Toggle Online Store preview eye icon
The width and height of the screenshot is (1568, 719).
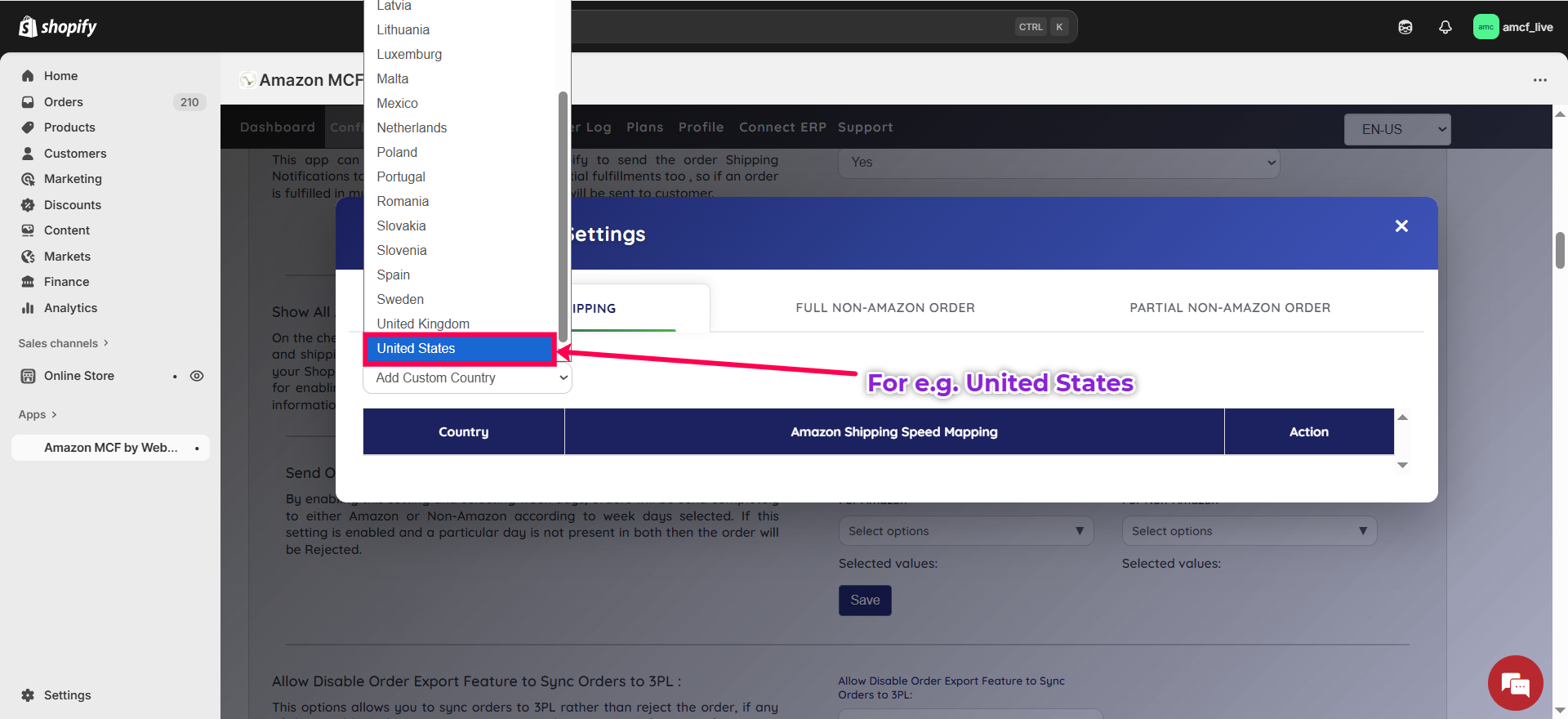[x=197, y=376]
